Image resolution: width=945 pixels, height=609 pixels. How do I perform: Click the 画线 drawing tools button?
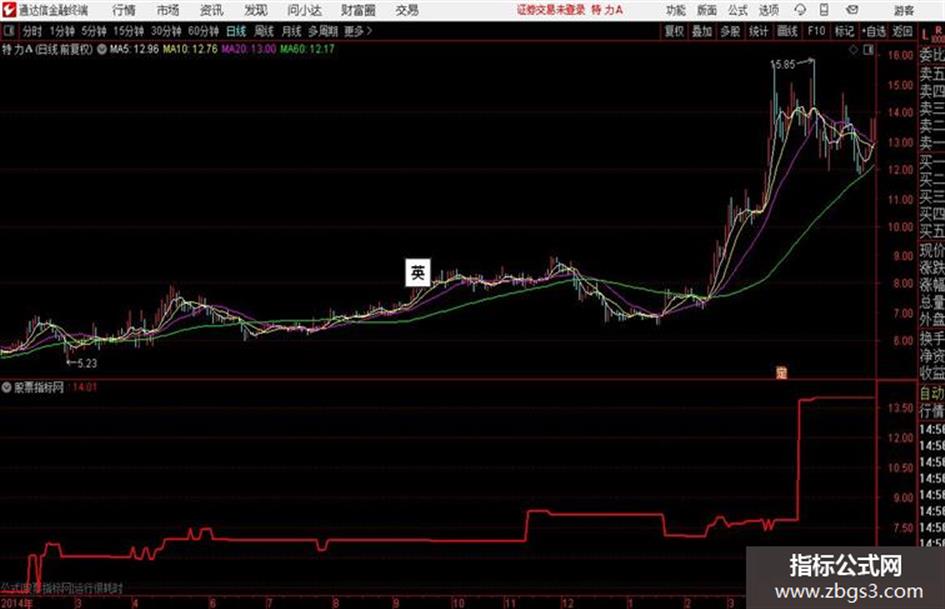pyautogui.click(x=787, y=31)
